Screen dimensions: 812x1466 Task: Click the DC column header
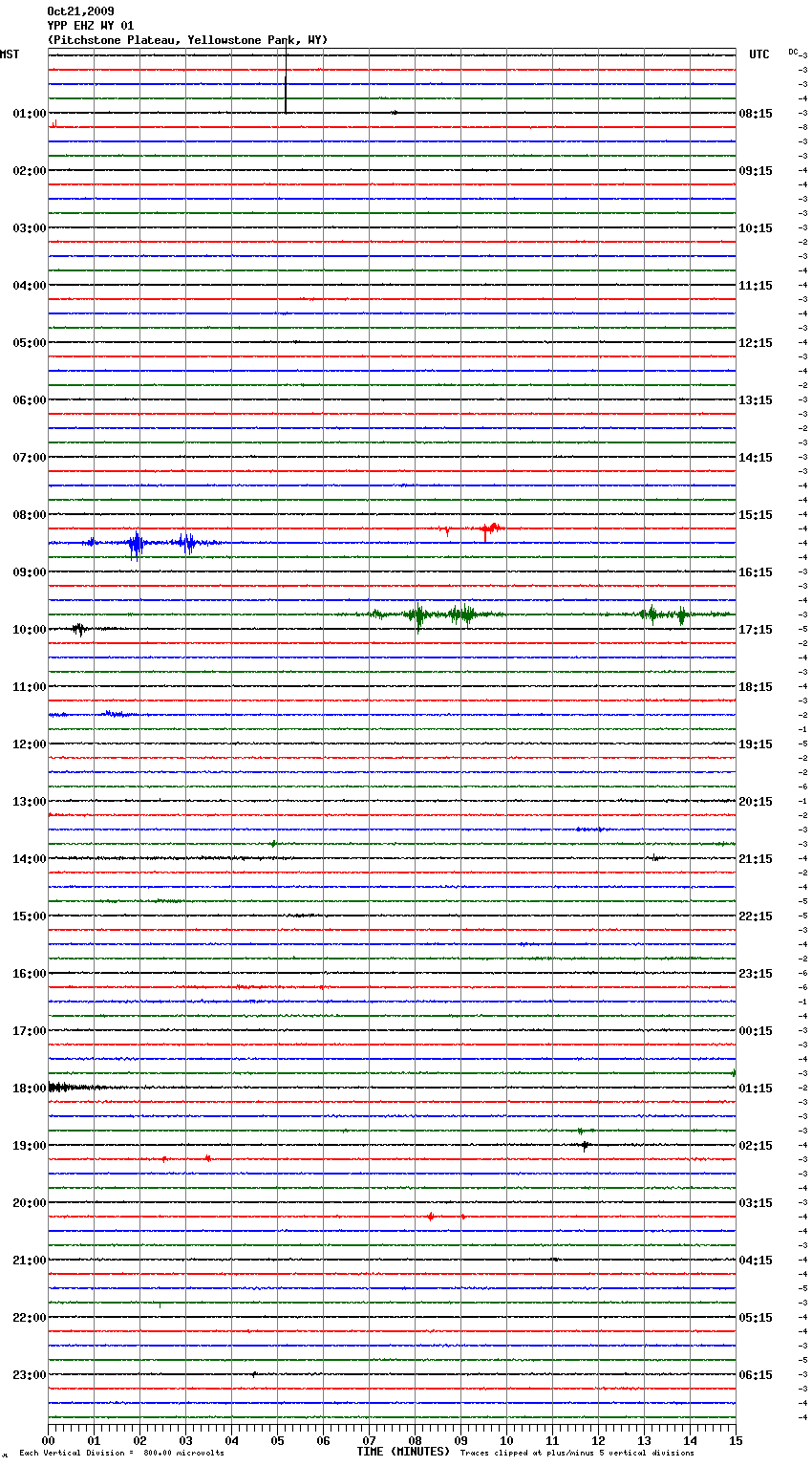pos(793,52)
